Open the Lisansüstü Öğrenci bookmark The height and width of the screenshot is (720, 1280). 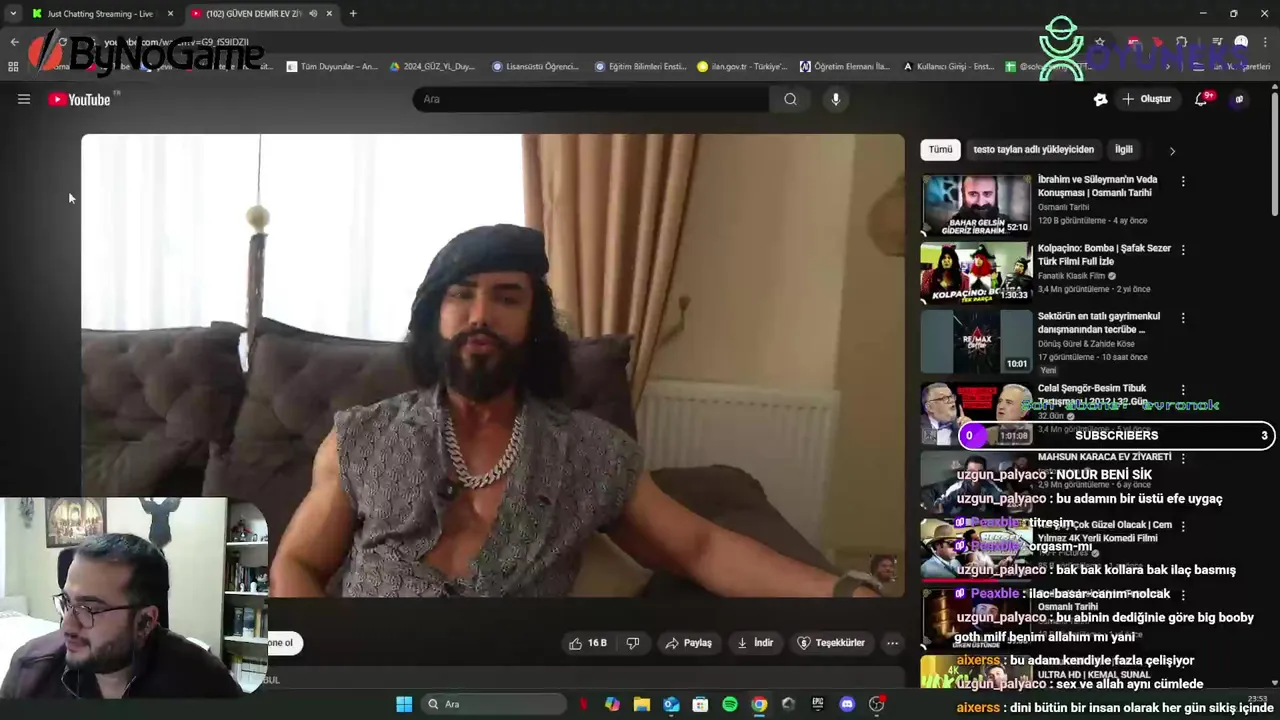coord(535,67)
